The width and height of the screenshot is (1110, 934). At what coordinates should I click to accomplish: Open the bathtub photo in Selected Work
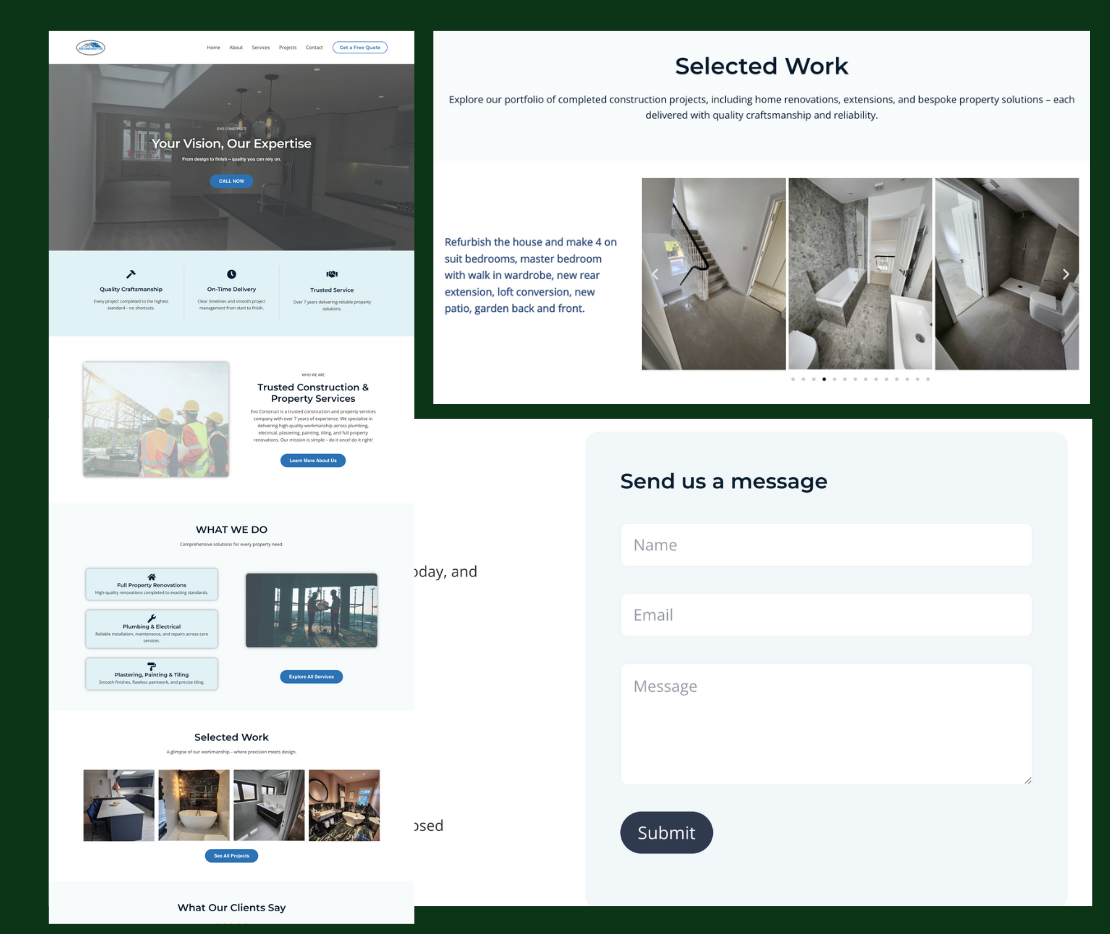[195, 805]
